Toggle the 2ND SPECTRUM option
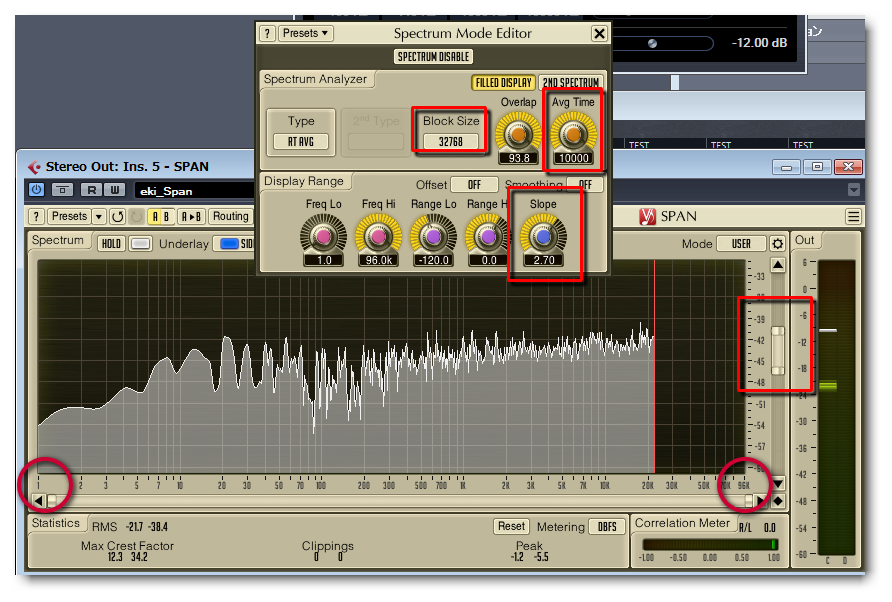Image resolution: width=892 pixels, height=602 pixels. point(571,83)
